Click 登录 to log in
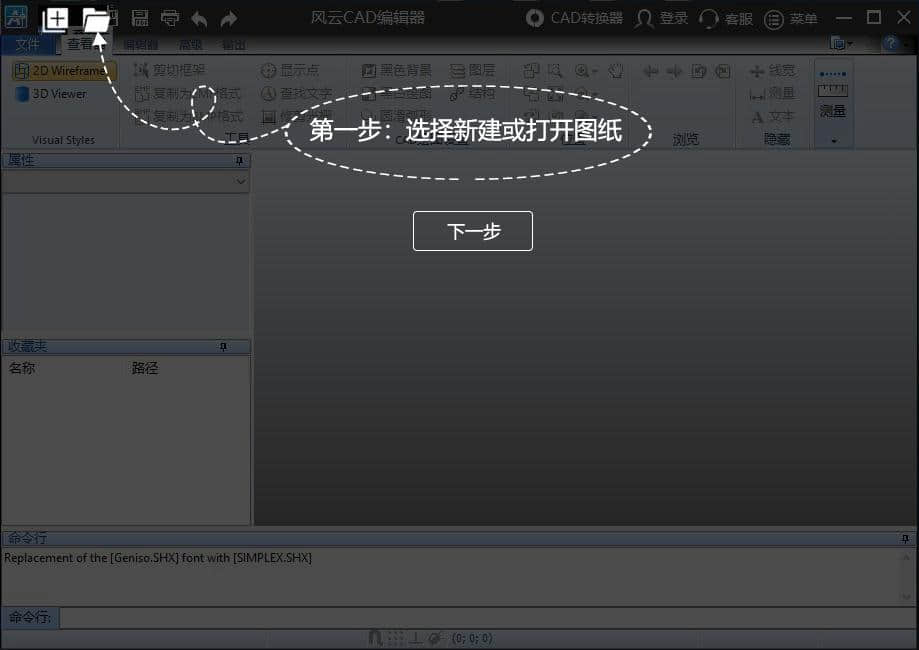919x650 pixels. (x=662, y=18)
